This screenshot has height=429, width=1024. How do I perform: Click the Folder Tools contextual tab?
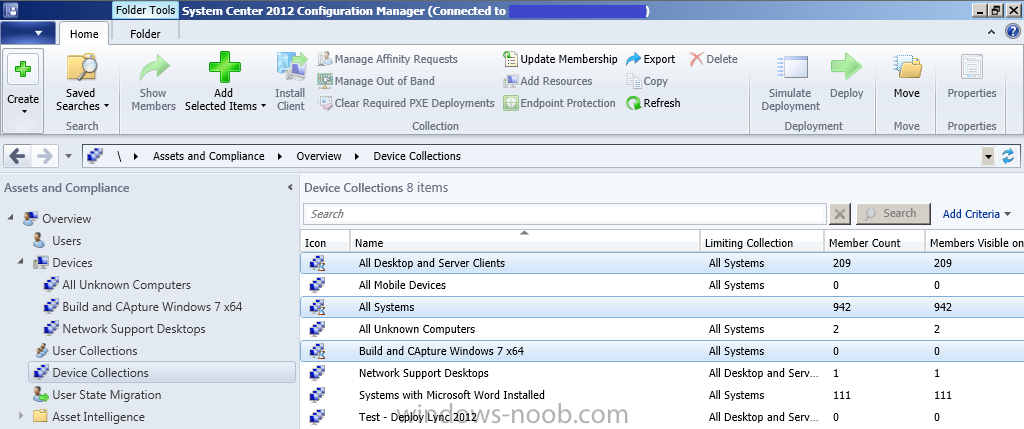(x=145, y=10)
